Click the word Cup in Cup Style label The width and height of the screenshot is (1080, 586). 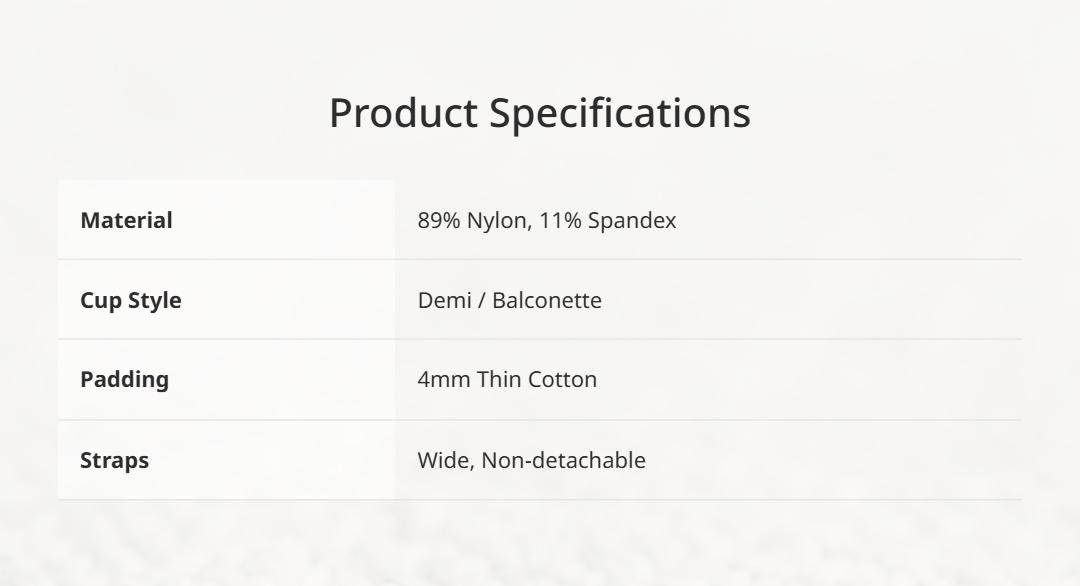(x=99, y=300)
